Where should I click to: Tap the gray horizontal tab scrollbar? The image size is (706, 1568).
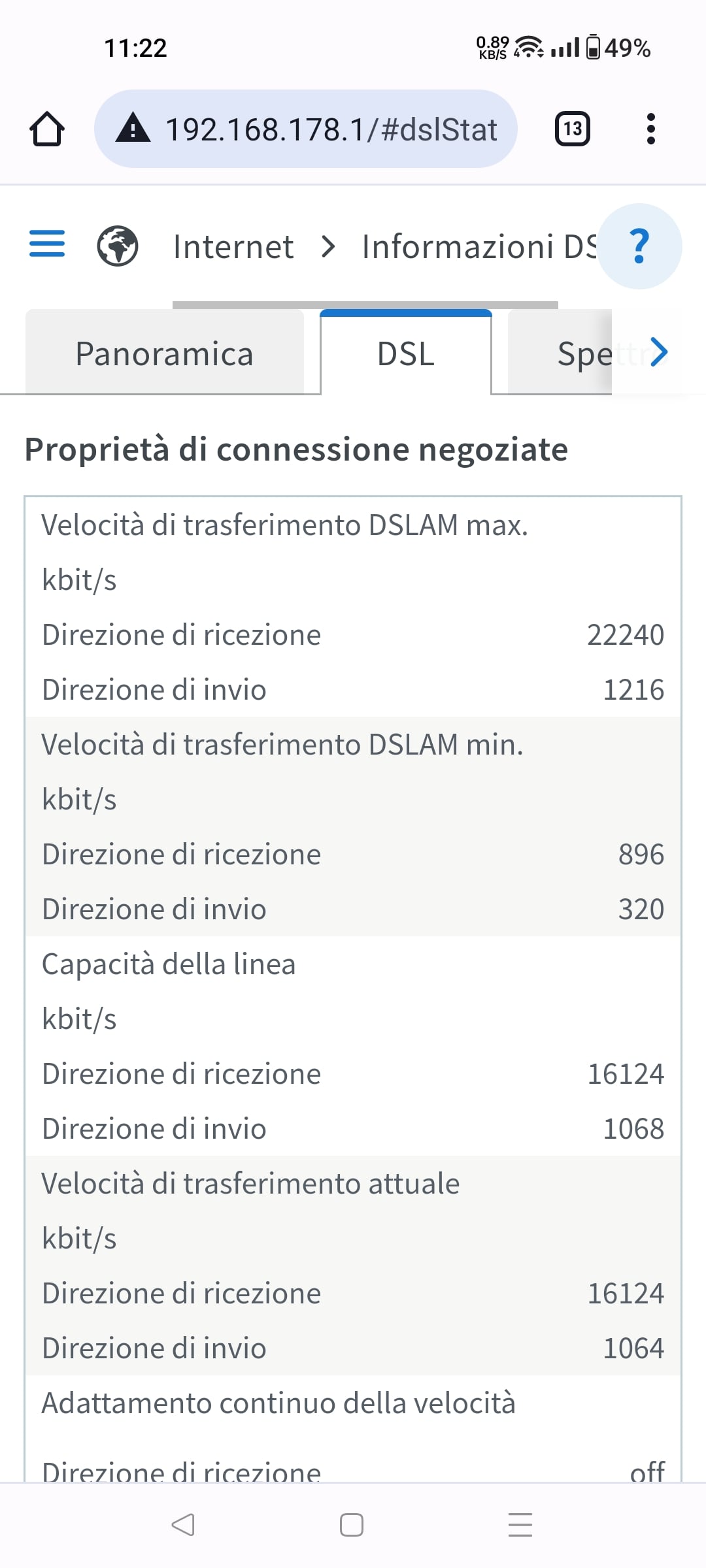pyautogui.click(x=365, y=304)
